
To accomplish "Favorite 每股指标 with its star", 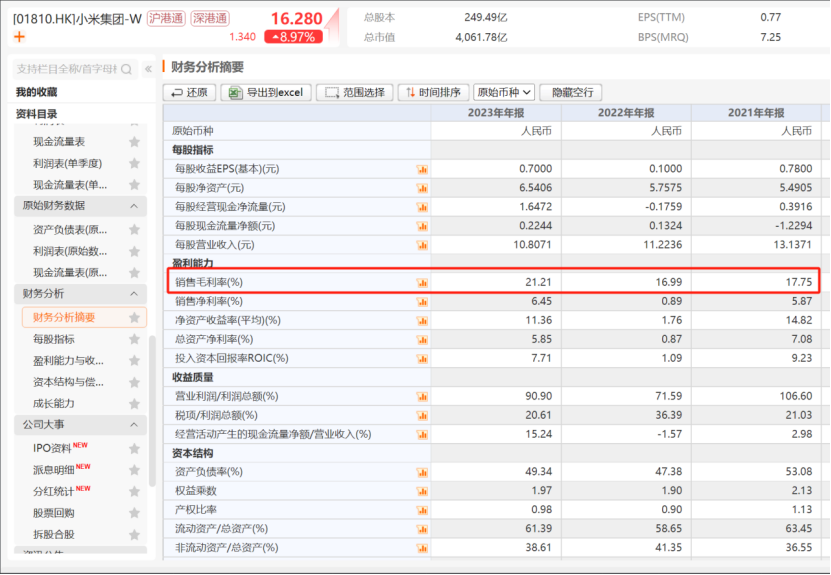I will [x=135, y=339].
